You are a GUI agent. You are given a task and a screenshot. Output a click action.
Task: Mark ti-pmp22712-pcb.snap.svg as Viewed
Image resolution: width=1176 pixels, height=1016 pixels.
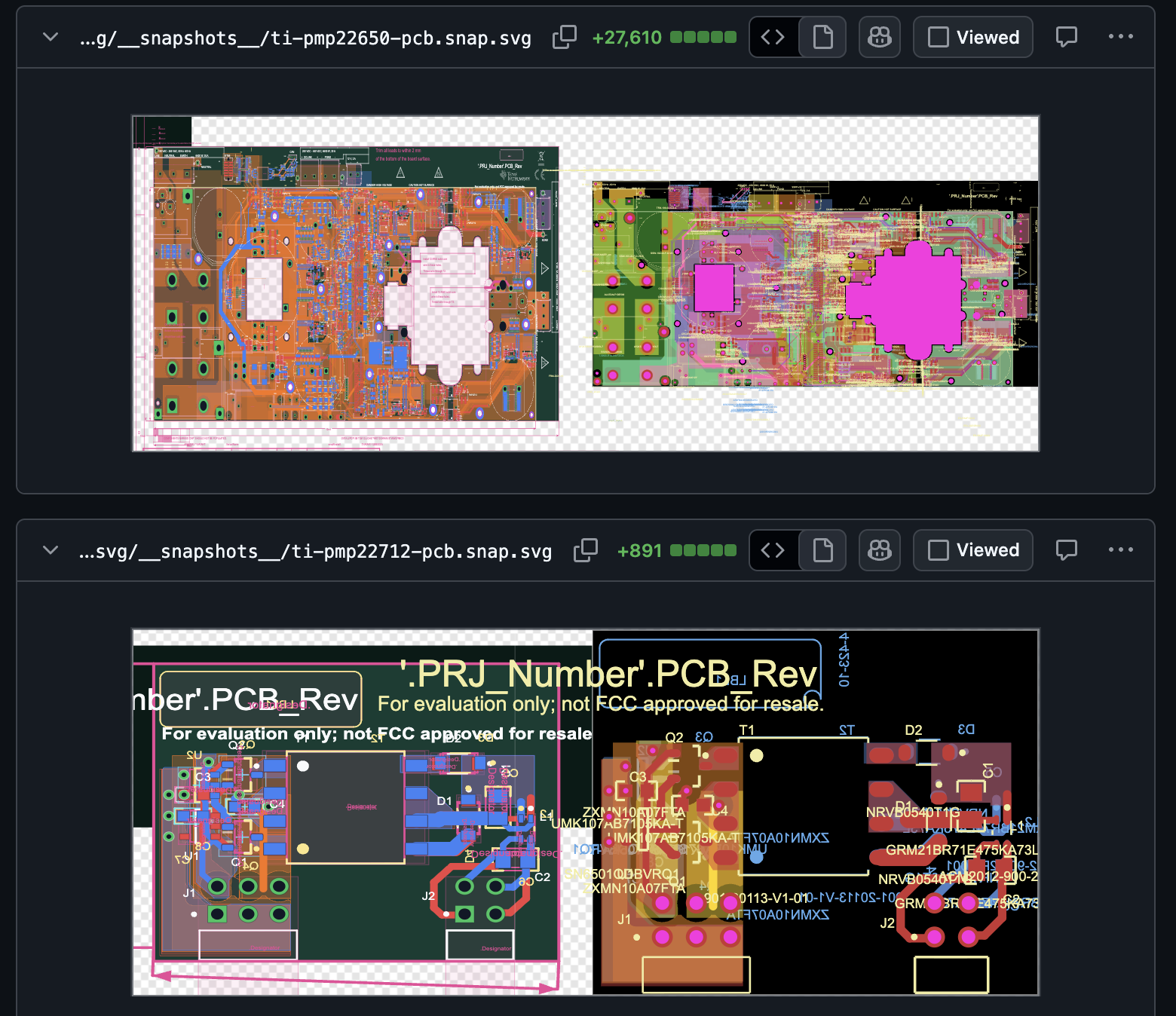pos(973,550)
